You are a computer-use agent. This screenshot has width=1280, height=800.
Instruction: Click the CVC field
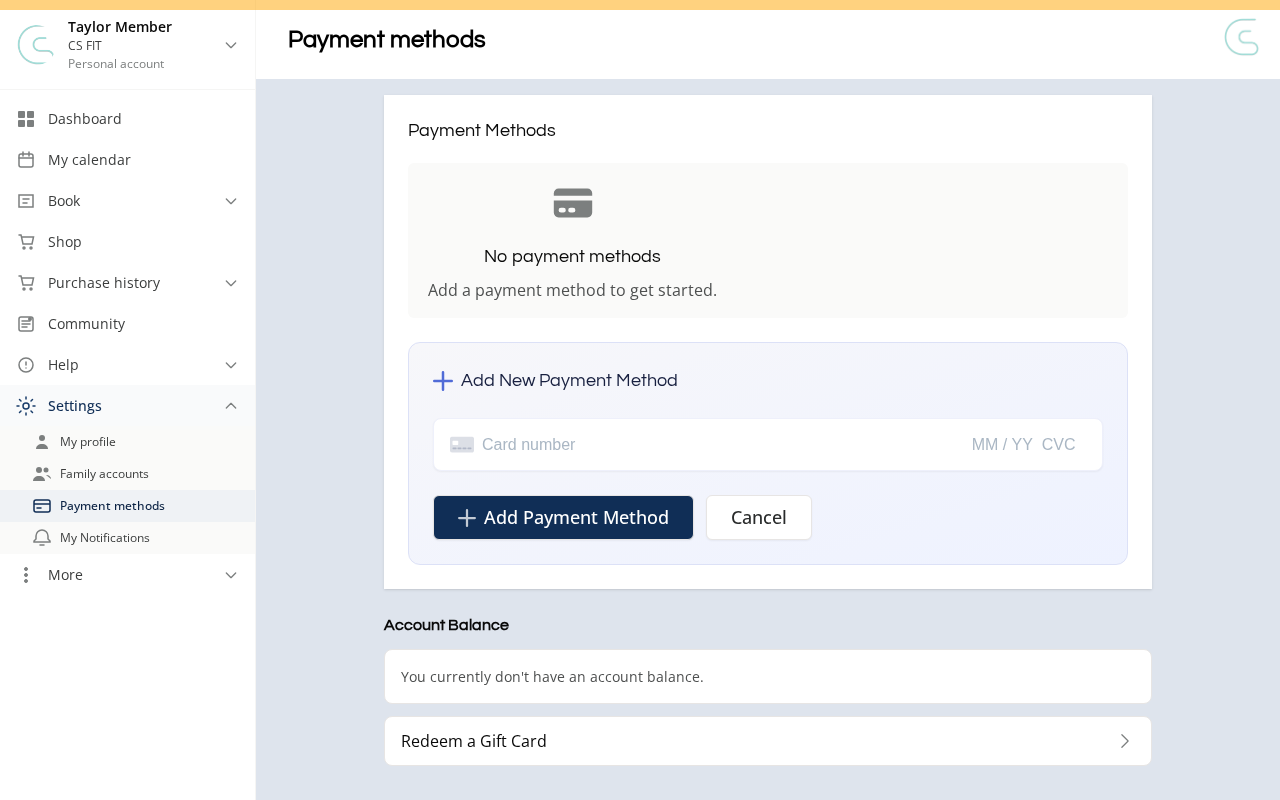pyautogui.click(x=1059, y=445)
